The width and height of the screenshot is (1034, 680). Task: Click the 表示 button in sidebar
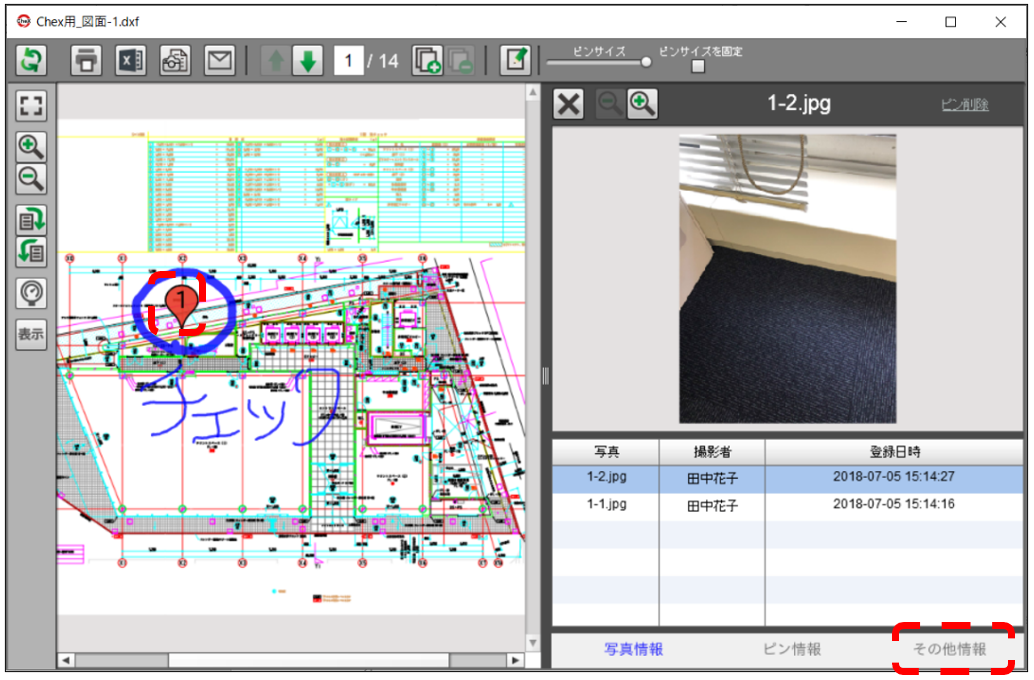pyautogui.click(x=32, y=334)
